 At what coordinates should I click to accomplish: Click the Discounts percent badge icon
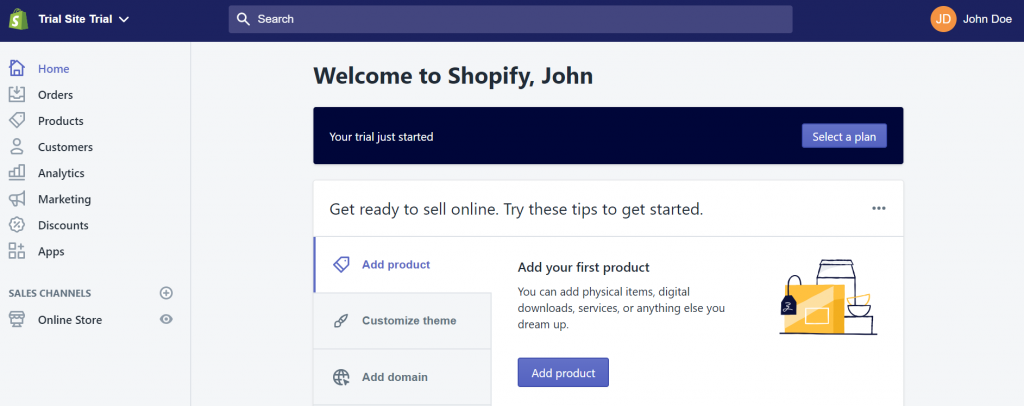point(16,225)
